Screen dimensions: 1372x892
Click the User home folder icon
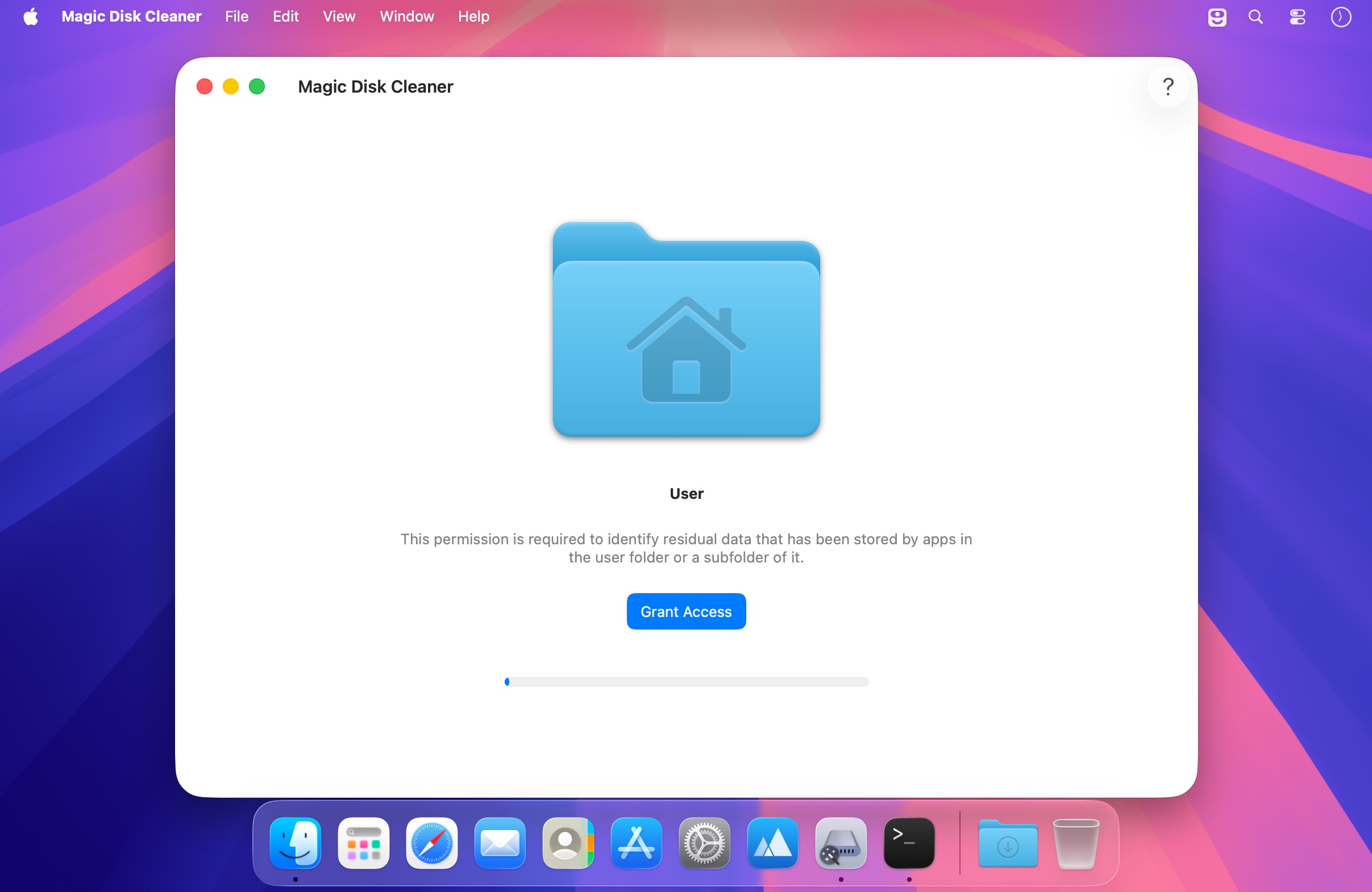[686, 329]
